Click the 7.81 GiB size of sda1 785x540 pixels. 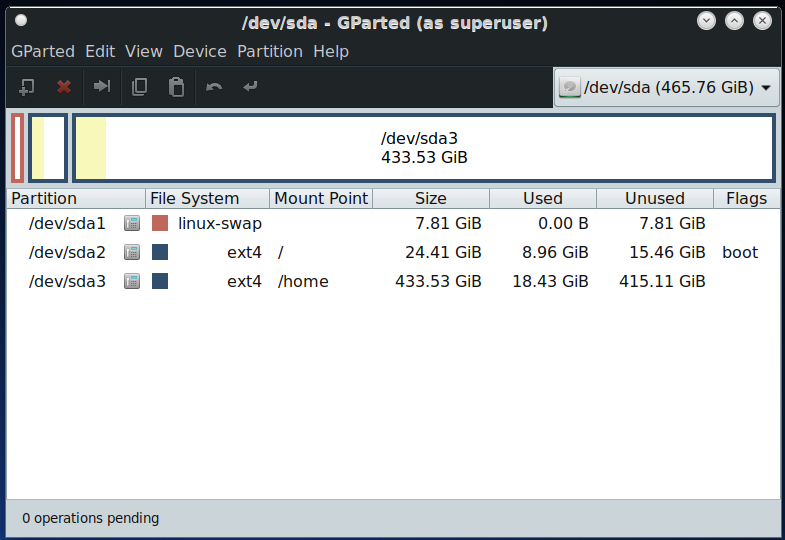point(448,223)
